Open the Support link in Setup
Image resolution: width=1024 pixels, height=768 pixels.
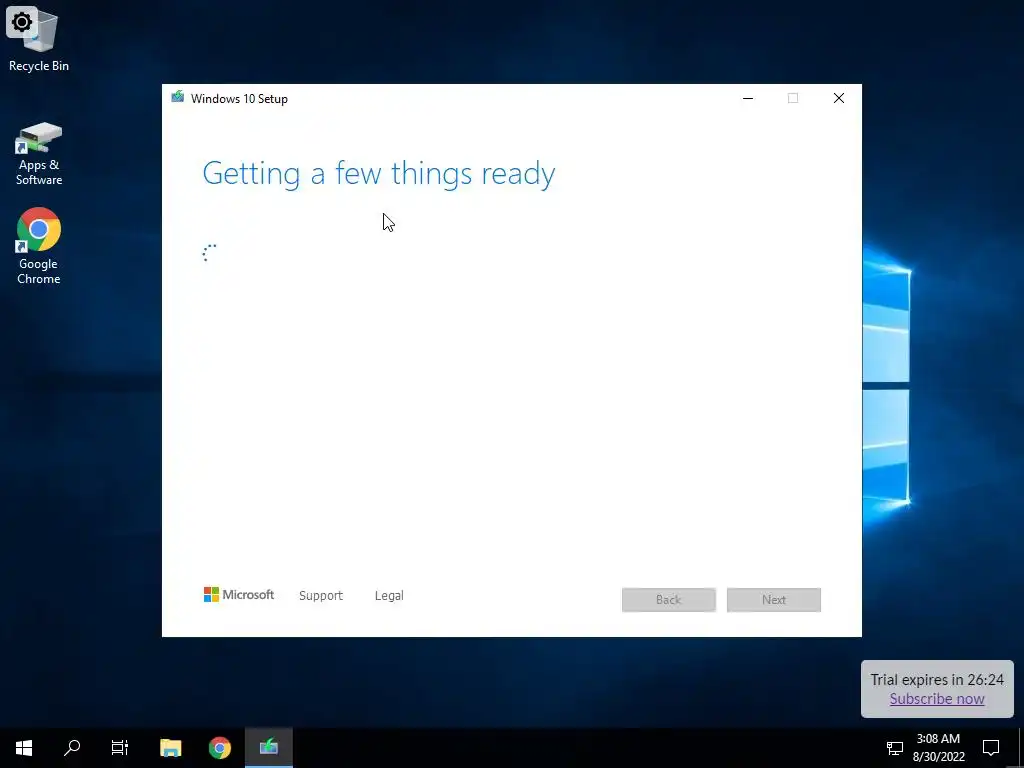[321, 596]
